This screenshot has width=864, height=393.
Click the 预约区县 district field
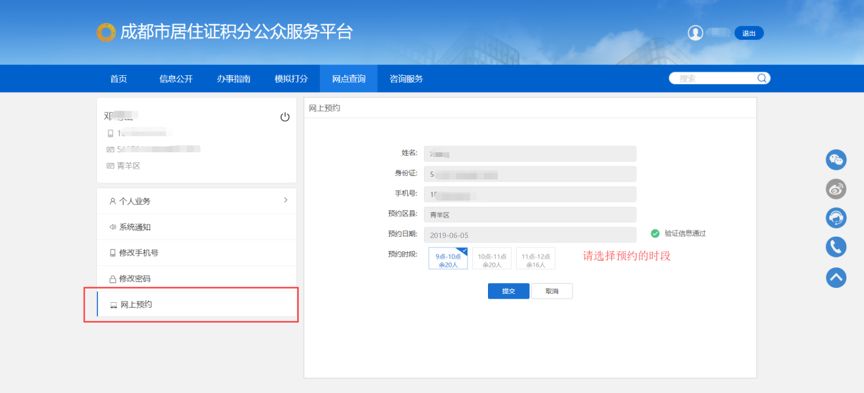(530, 214)
